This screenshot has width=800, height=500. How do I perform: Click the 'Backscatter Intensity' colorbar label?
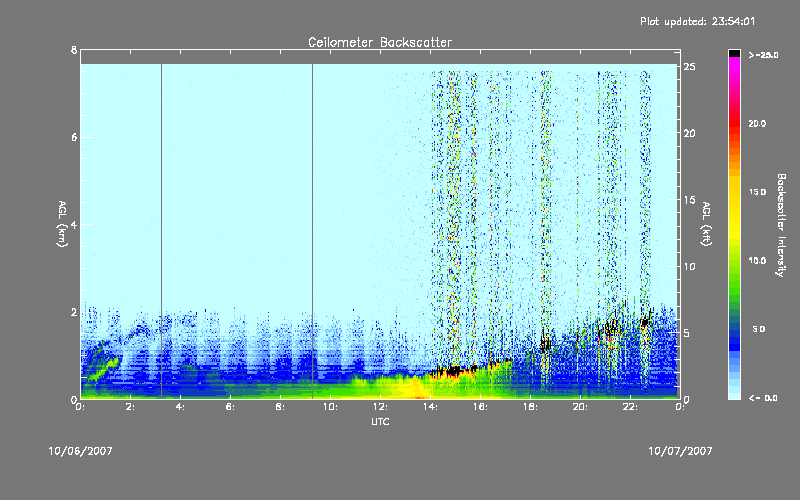point(781,225)
